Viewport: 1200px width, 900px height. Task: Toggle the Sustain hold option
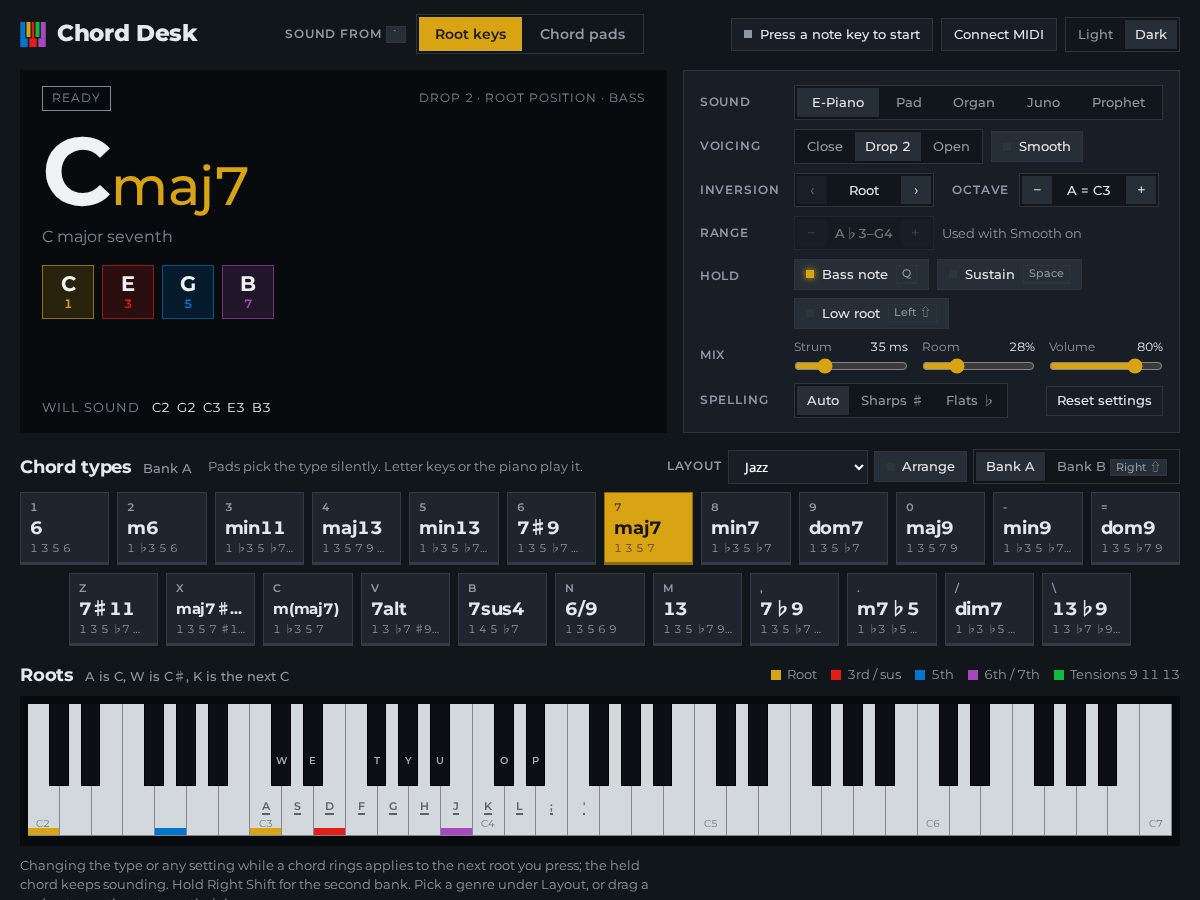coord(1009,274)
